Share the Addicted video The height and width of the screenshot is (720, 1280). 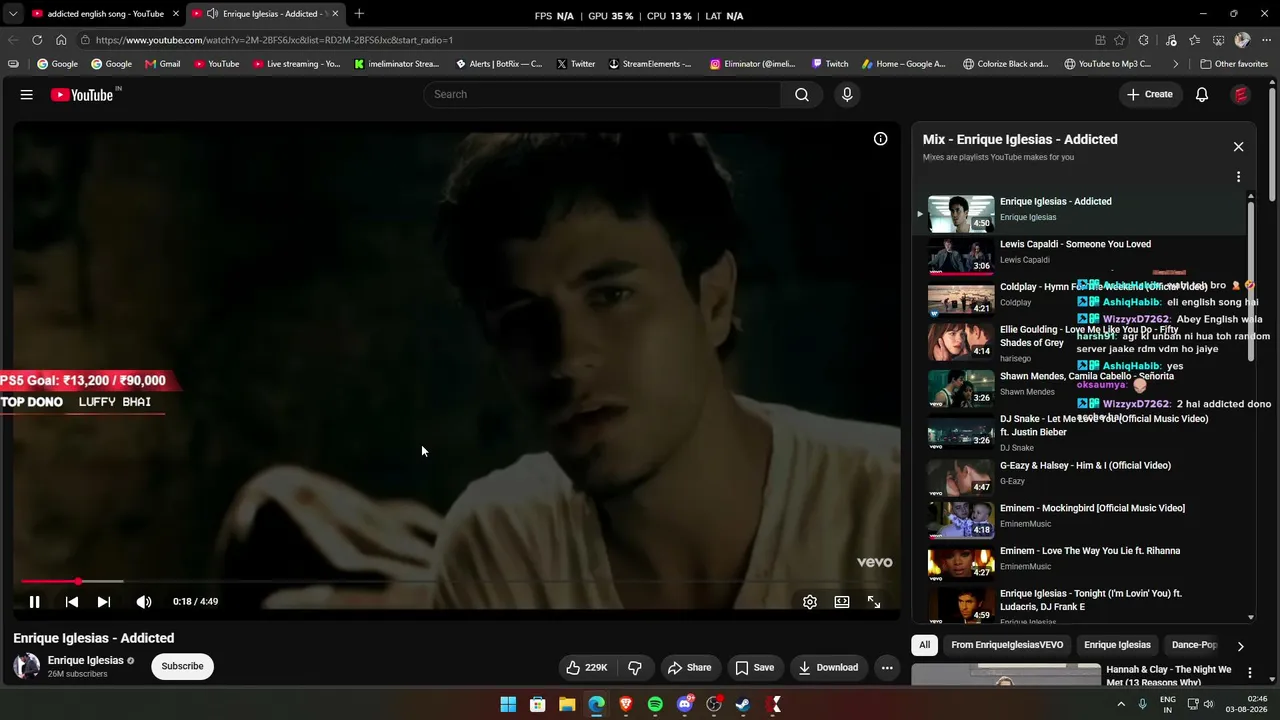click(x=689, y=667)
